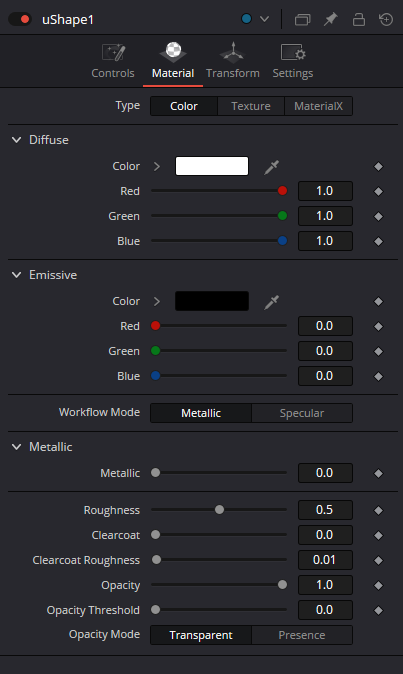Switch to the Material tab
This screenshot has height=674, width=403.
173,61
